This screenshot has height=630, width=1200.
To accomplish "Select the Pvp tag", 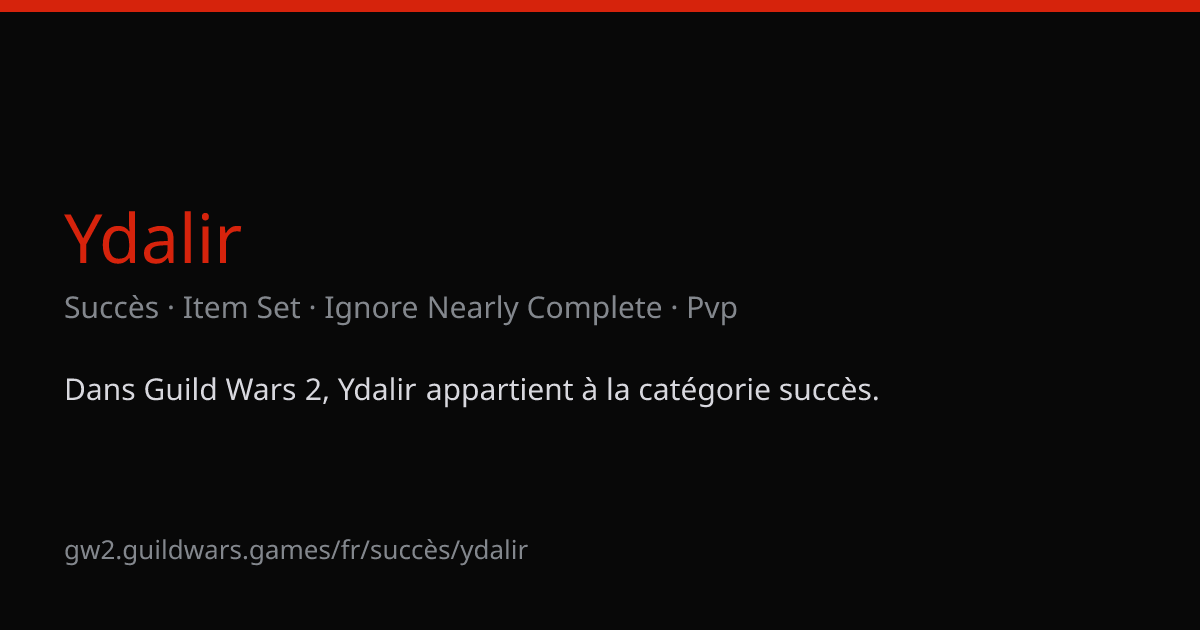I will pos(712,309).
